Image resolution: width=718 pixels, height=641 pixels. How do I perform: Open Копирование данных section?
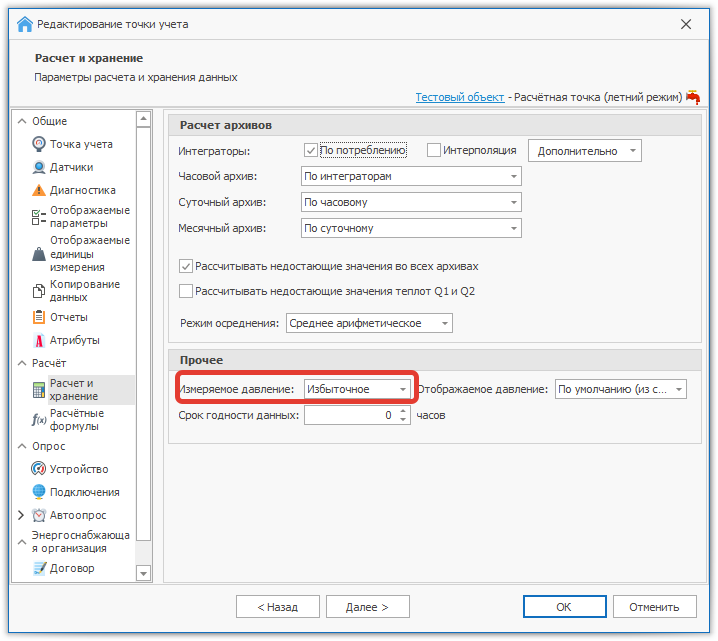coord(84,291)
